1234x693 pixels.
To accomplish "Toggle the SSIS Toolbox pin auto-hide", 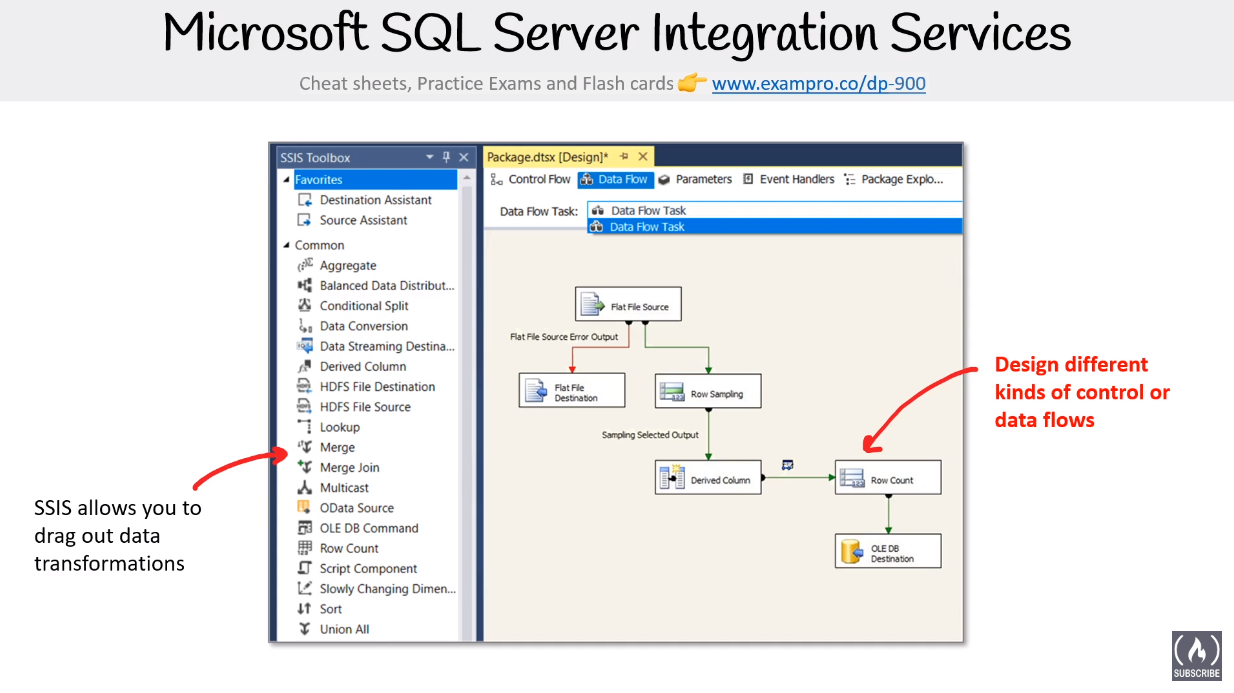I will [x=447, y=157].
